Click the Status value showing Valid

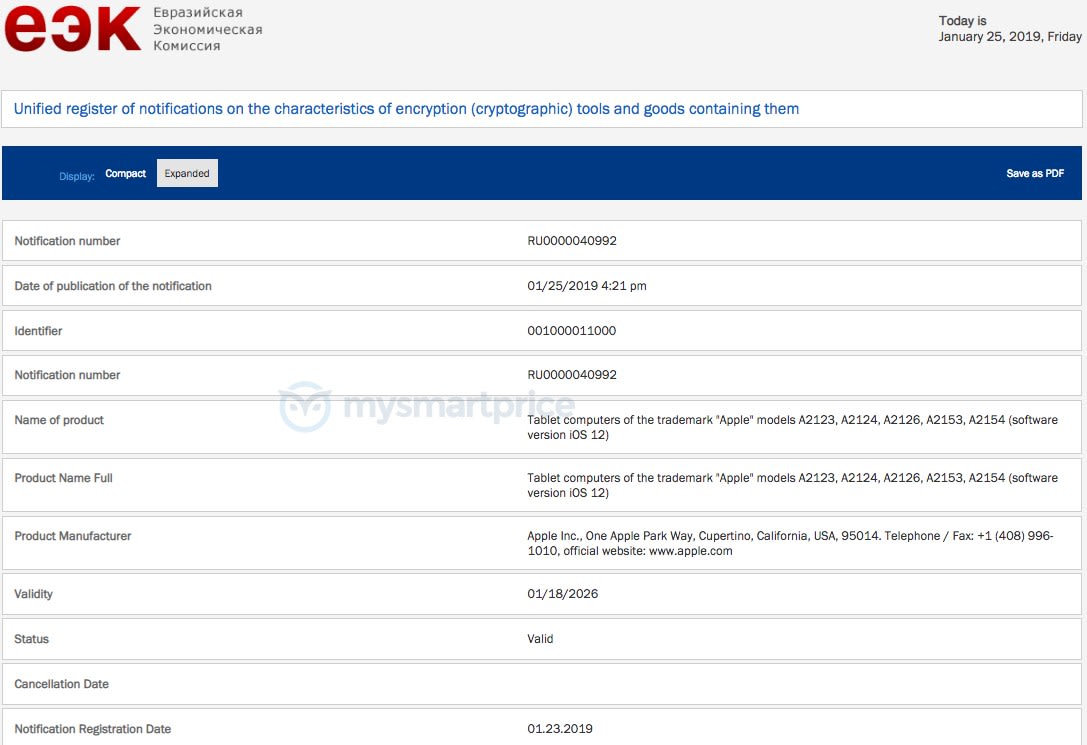540,638
